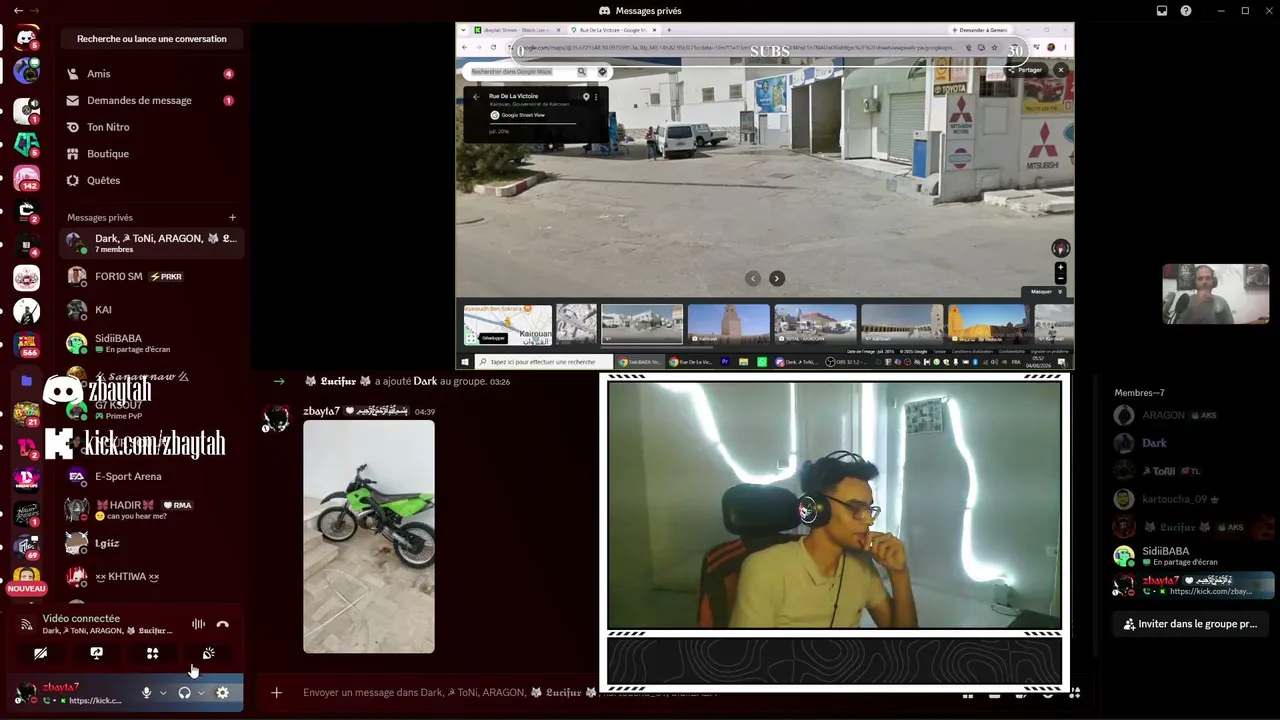Open user settings gear

tap(222, 692)
